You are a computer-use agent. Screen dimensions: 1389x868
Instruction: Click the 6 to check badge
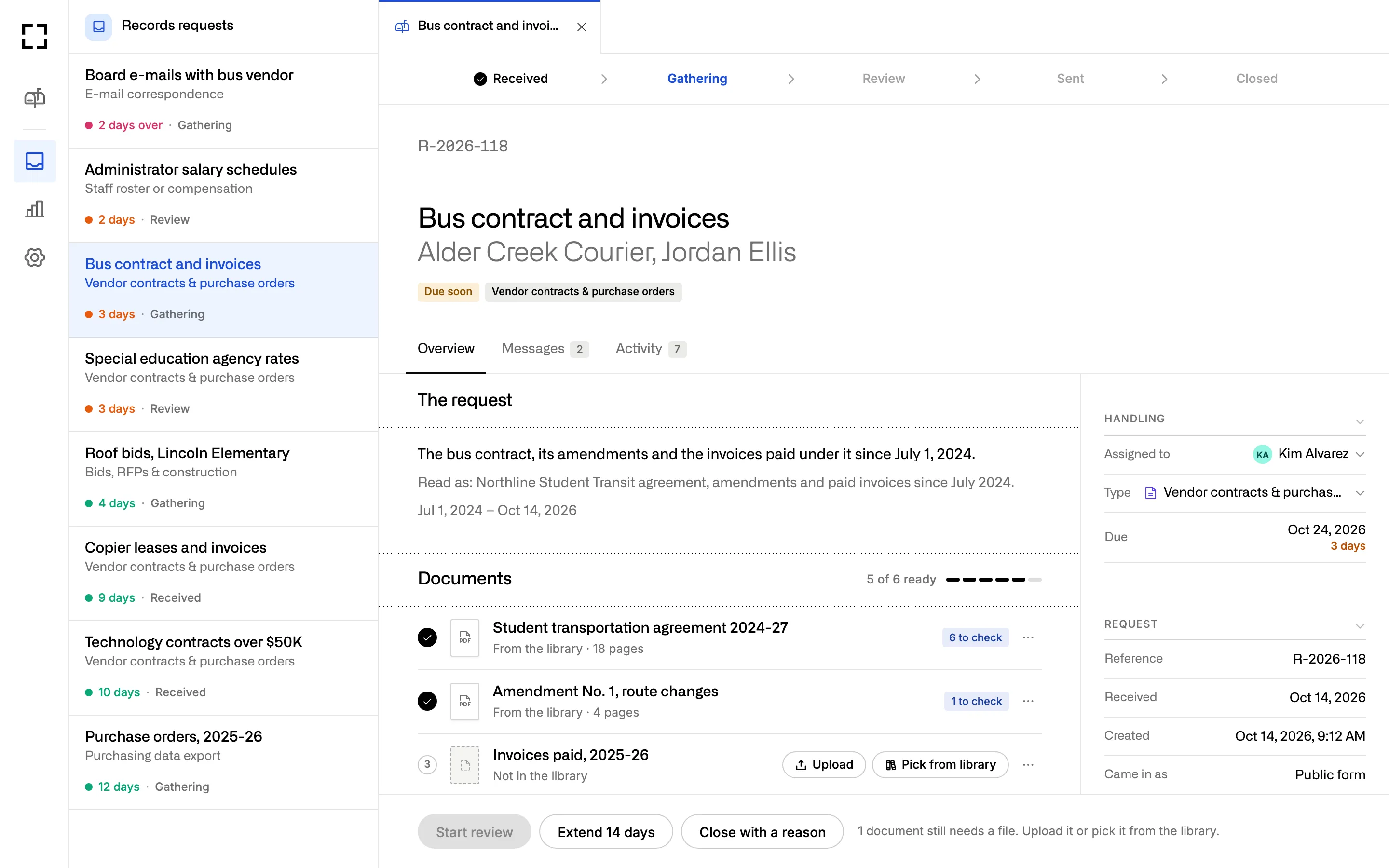(x=975, y=638)
